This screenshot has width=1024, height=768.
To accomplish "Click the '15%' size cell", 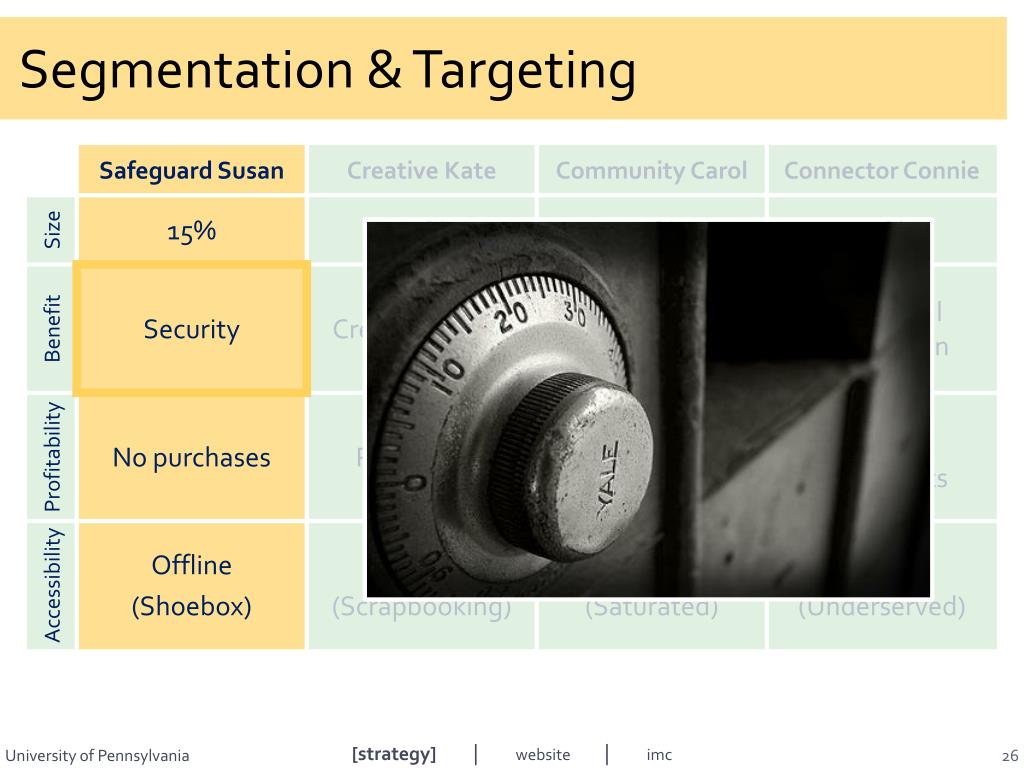I will [x=191, y=230].
